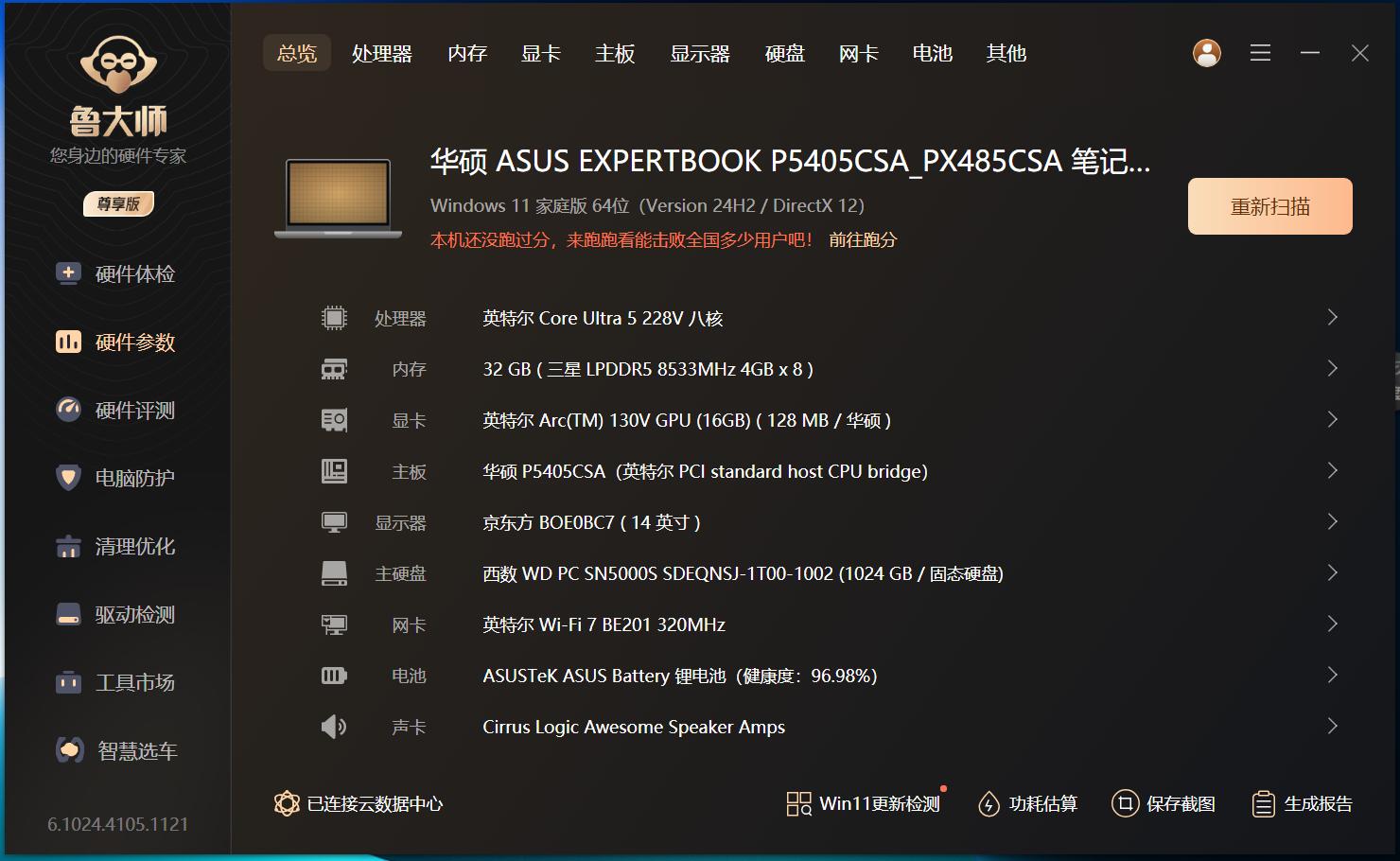Image resolution: width=1400 pixels, height=861 pixels.
Task: Switch to the 电池 tab
Action: point(933,54)
